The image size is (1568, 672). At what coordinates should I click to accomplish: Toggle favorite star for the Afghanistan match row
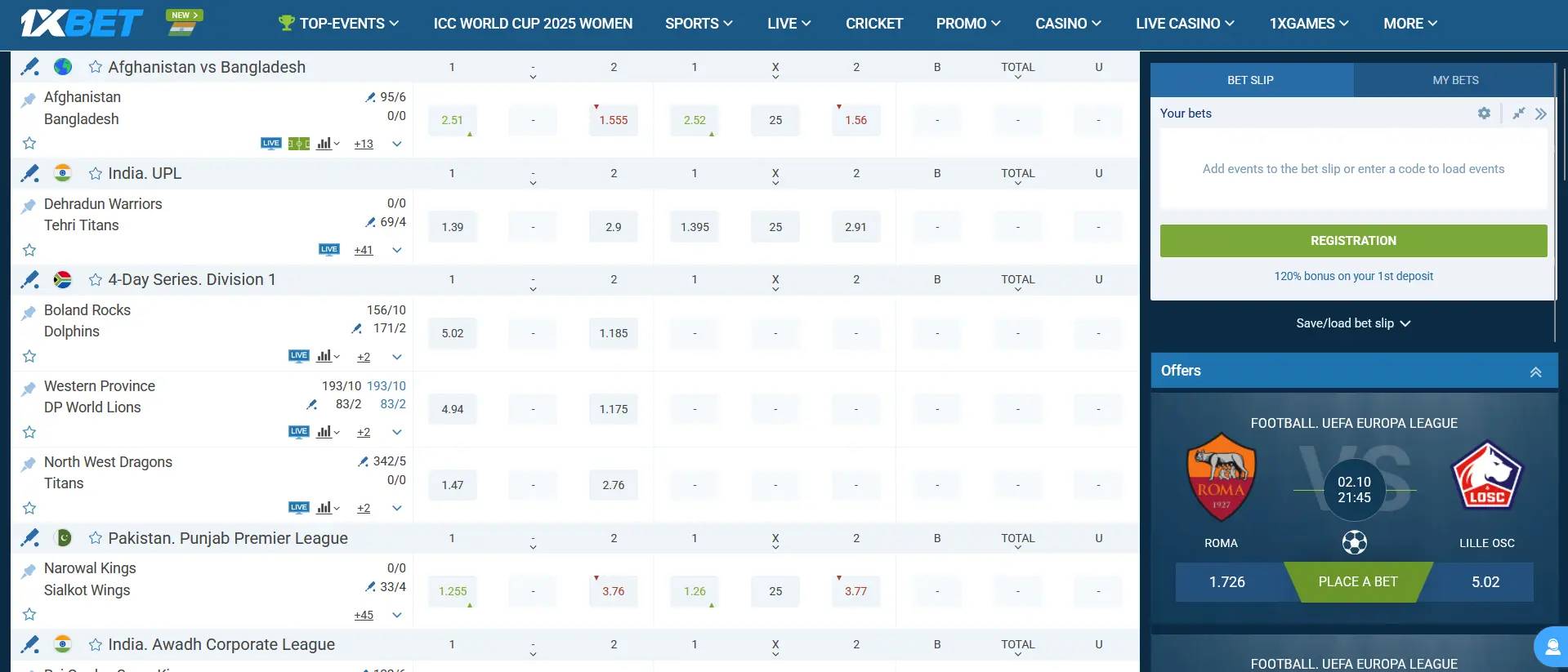pyautogui.click(x=29, y=144)
